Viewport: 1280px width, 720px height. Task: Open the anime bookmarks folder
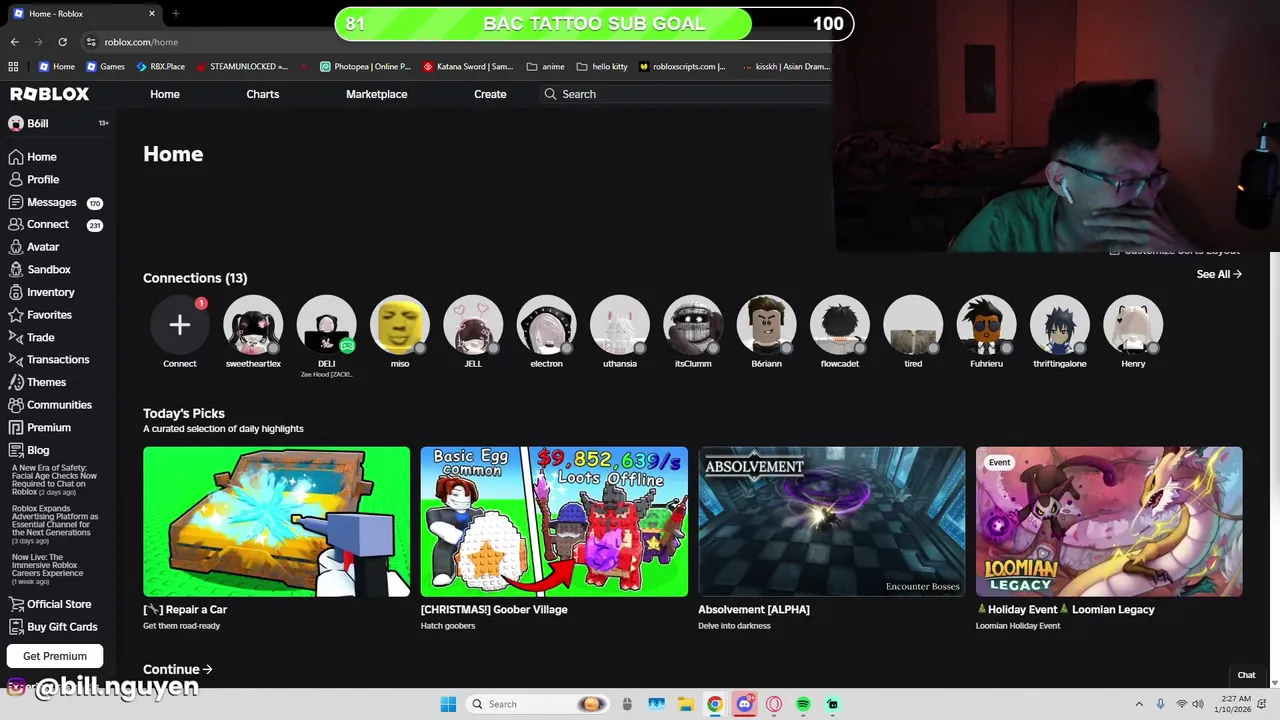coord(545,67)
